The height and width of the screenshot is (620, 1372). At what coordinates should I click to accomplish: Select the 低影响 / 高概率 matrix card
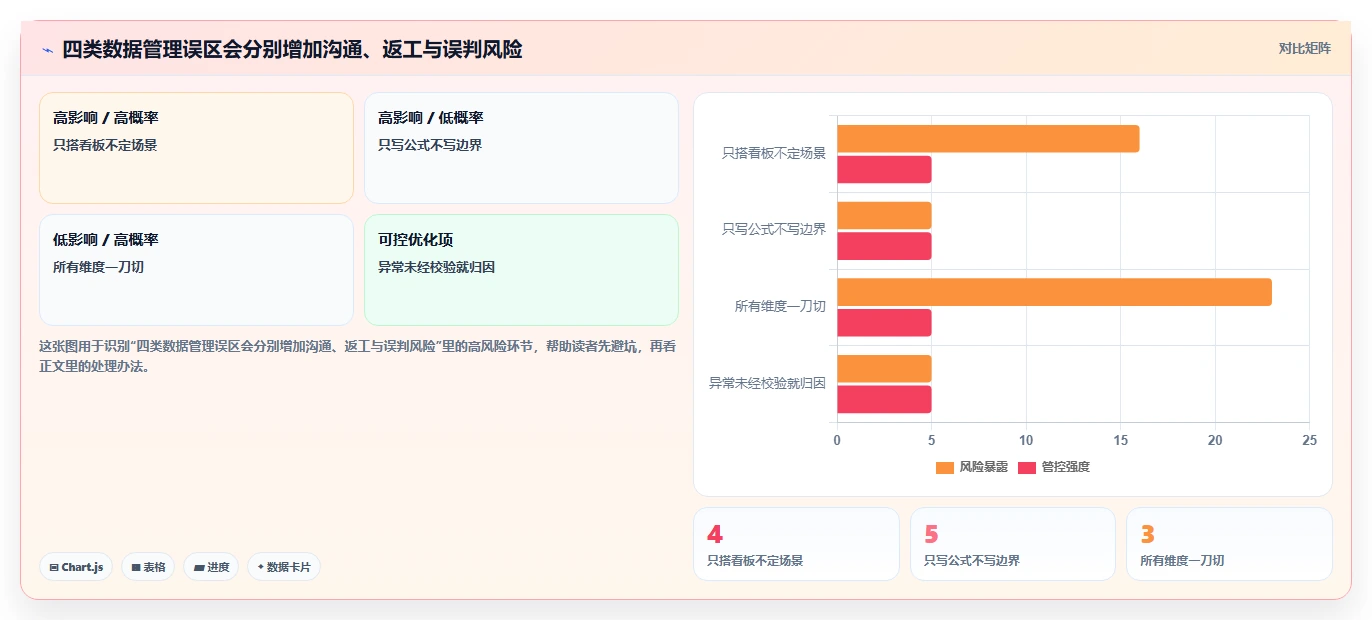(196, 270)
